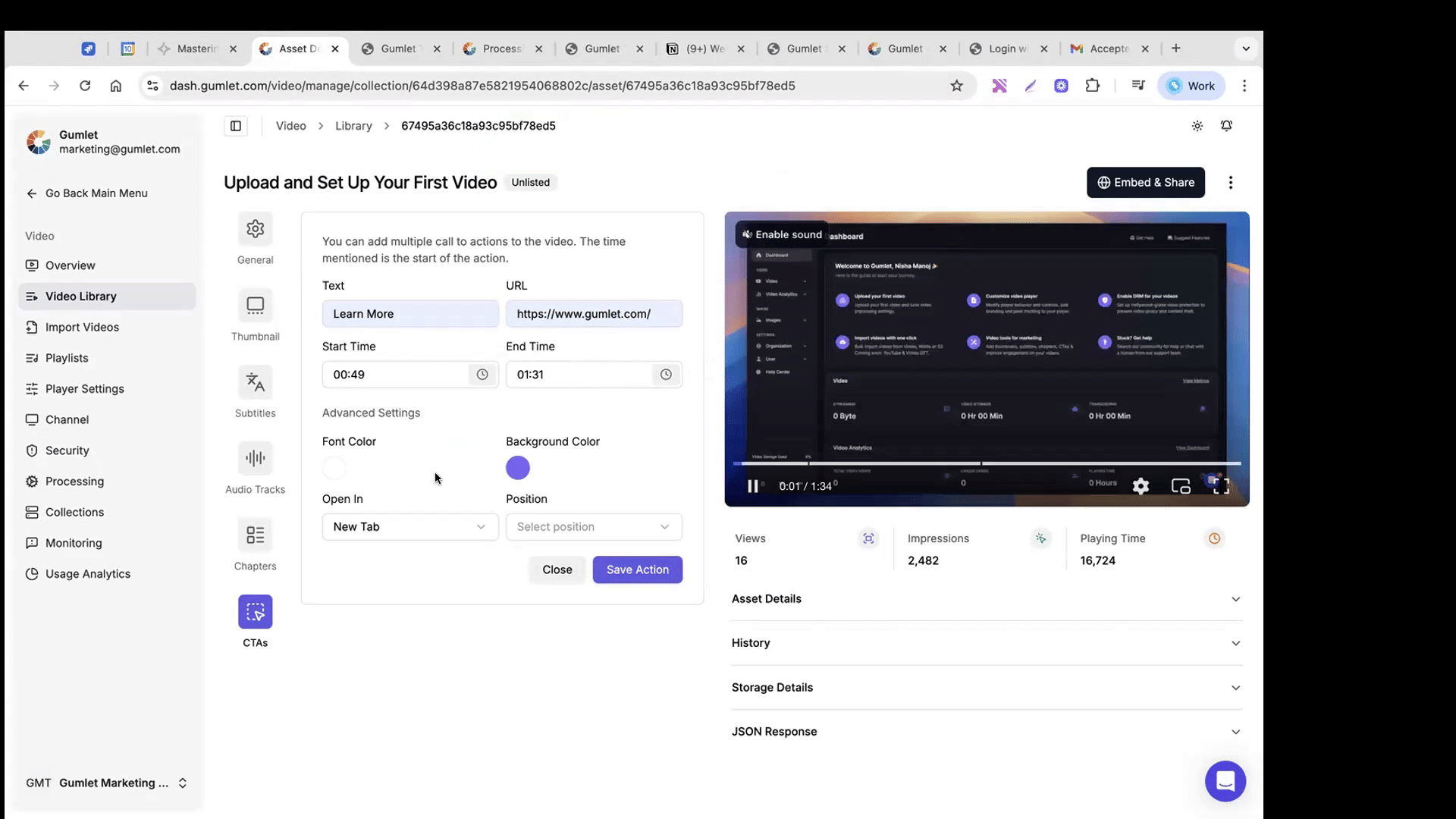The image size is (1456, 819).
Task: Toggle the light/dark theme icon
Action: [x=1197, y=126]
